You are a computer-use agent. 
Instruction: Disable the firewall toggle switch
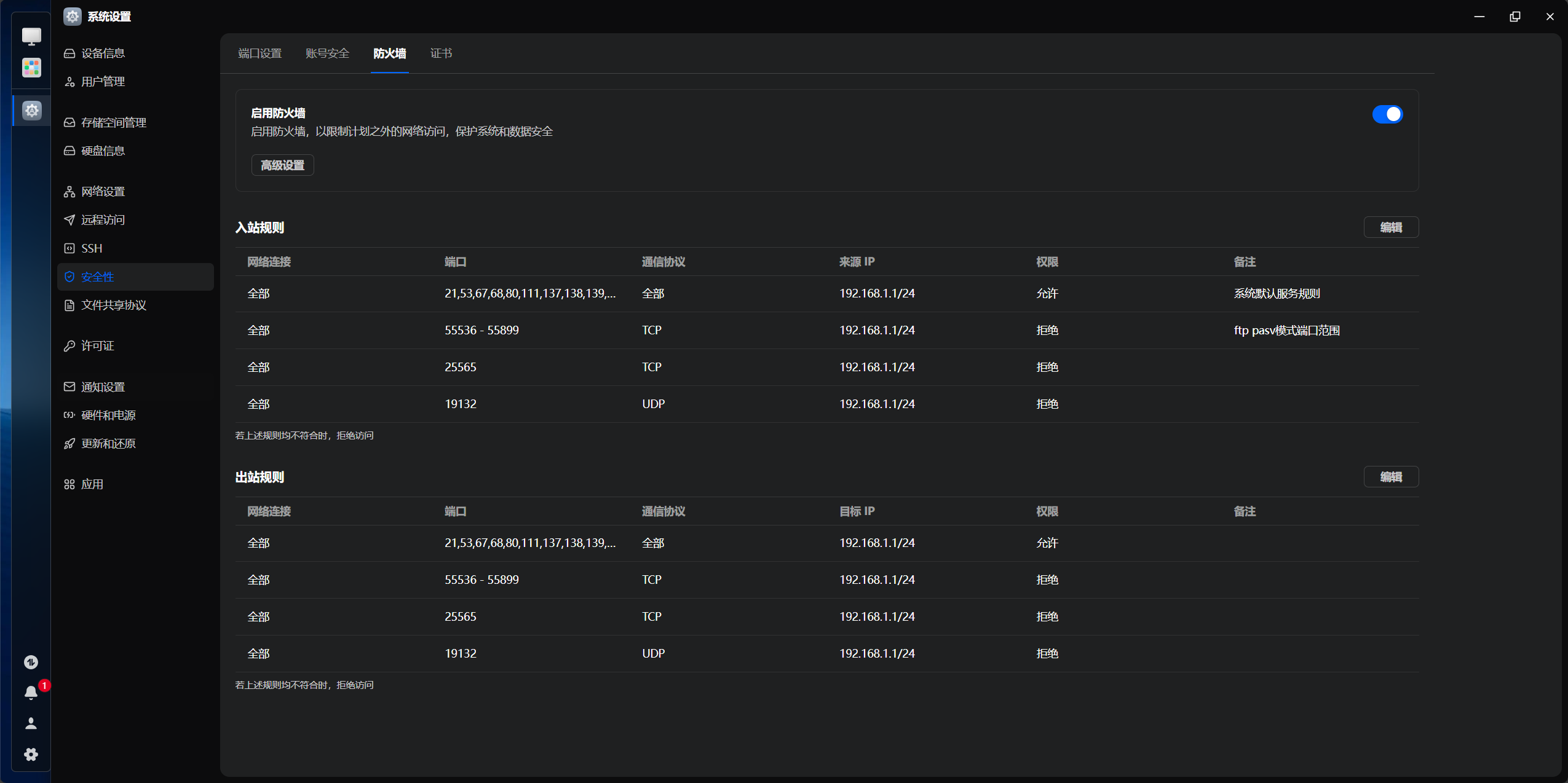click(1387, 114)
